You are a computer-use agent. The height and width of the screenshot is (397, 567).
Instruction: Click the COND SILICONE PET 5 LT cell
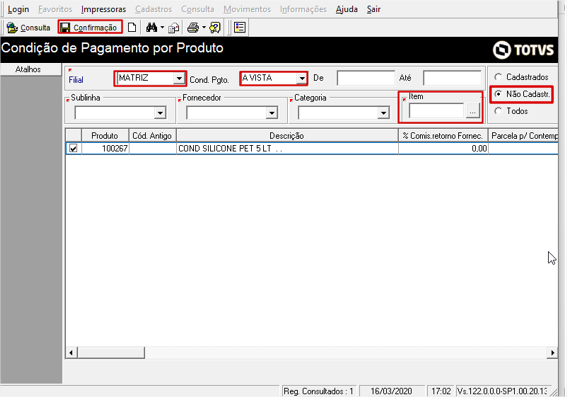287,149
